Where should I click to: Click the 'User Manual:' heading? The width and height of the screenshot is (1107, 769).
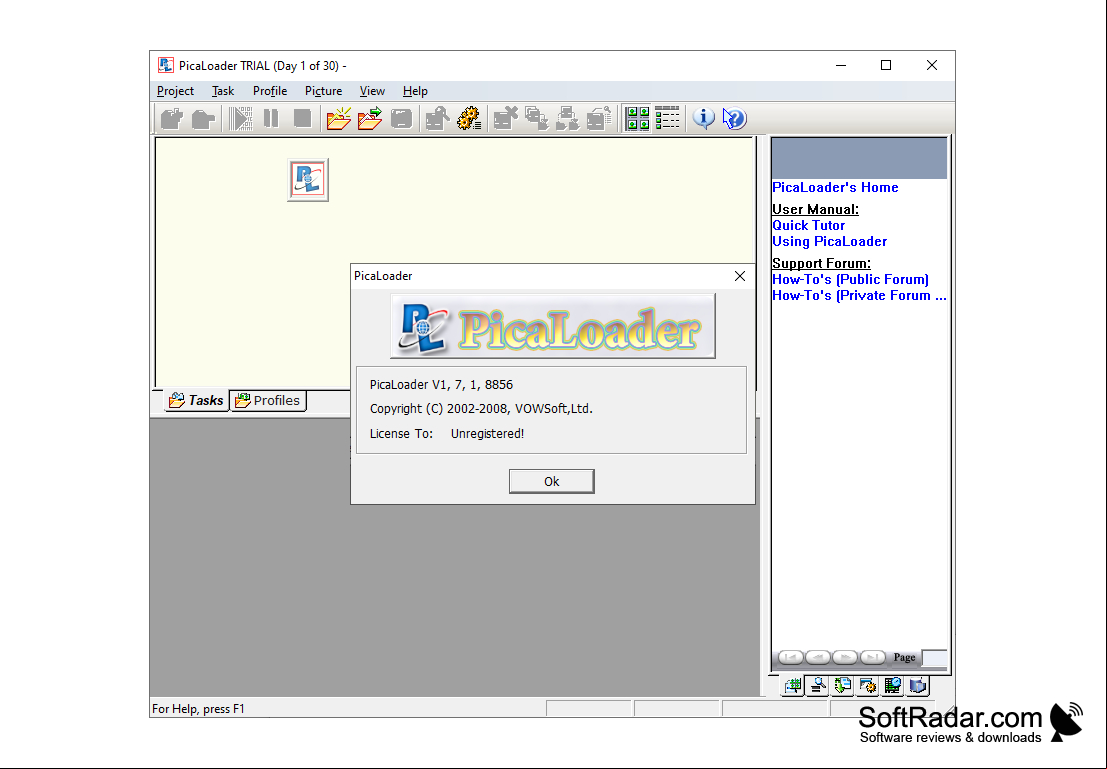[815, 209]
